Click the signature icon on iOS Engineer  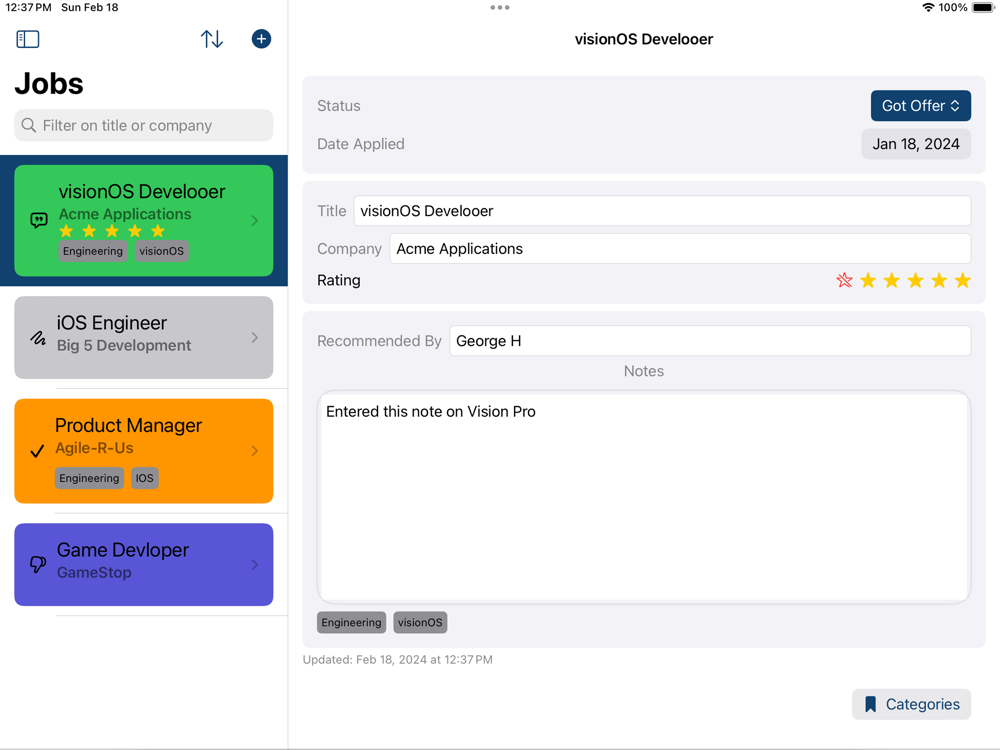38,337
